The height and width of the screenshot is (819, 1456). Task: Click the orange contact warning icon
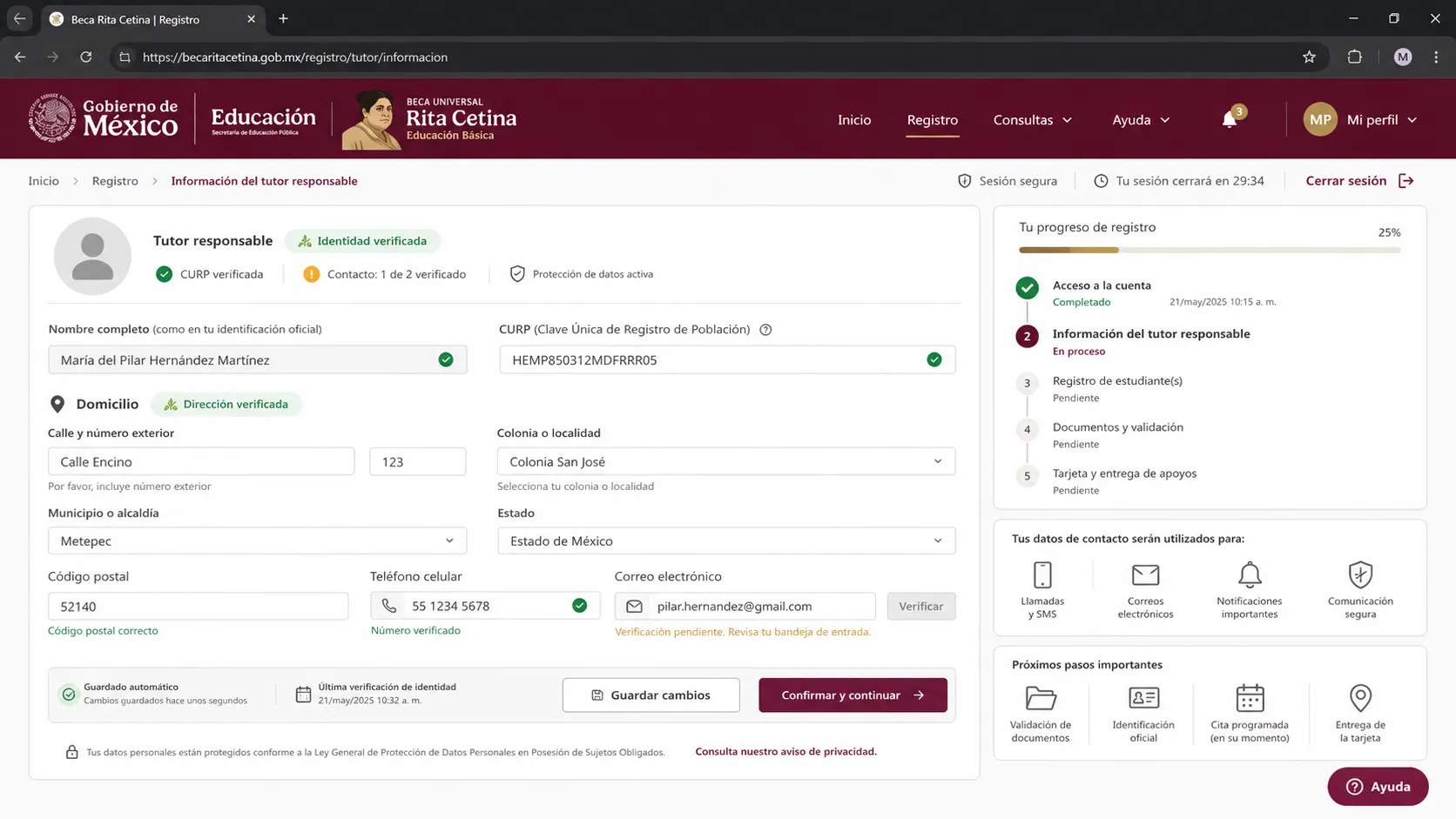[x=311, y=274]
